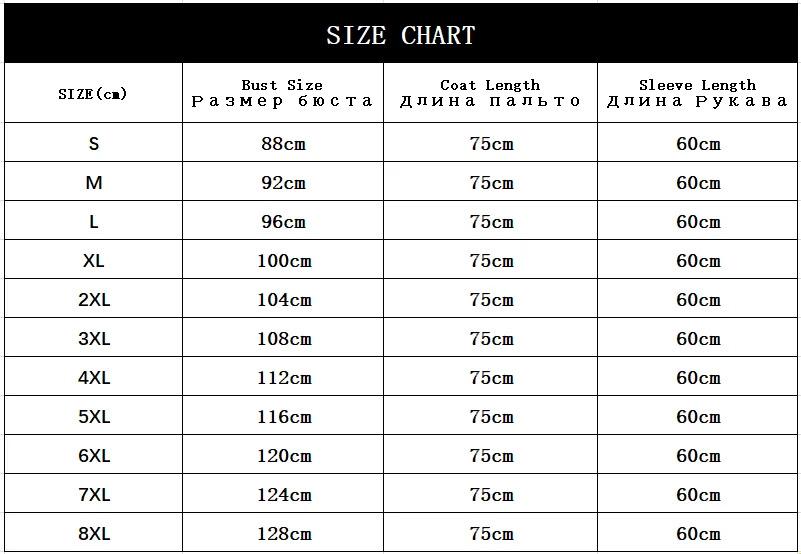Click the 104cm bust size cell
This screenshot has height=554, width=801.
pyautogui.click(x=284, y=299)
